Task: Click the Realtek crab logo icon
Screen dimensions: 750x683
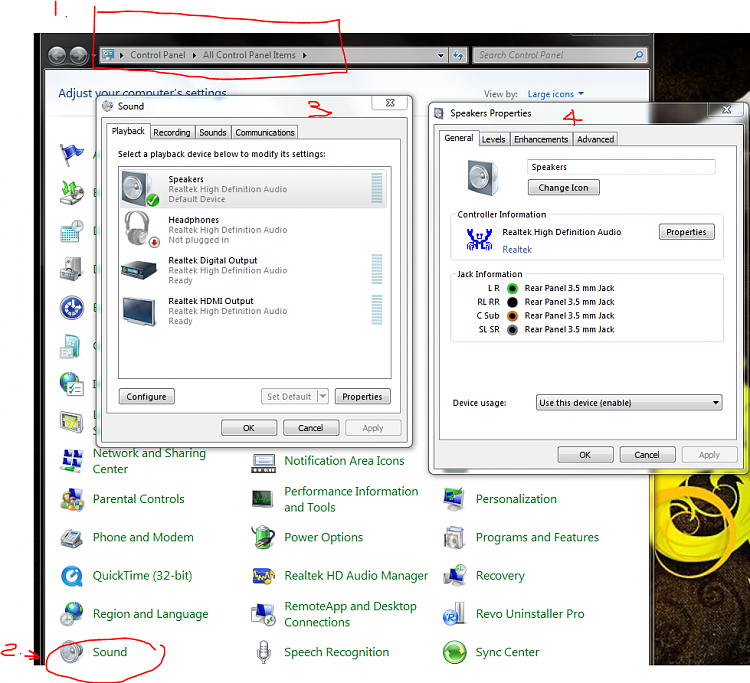Action: pos(479,240)
